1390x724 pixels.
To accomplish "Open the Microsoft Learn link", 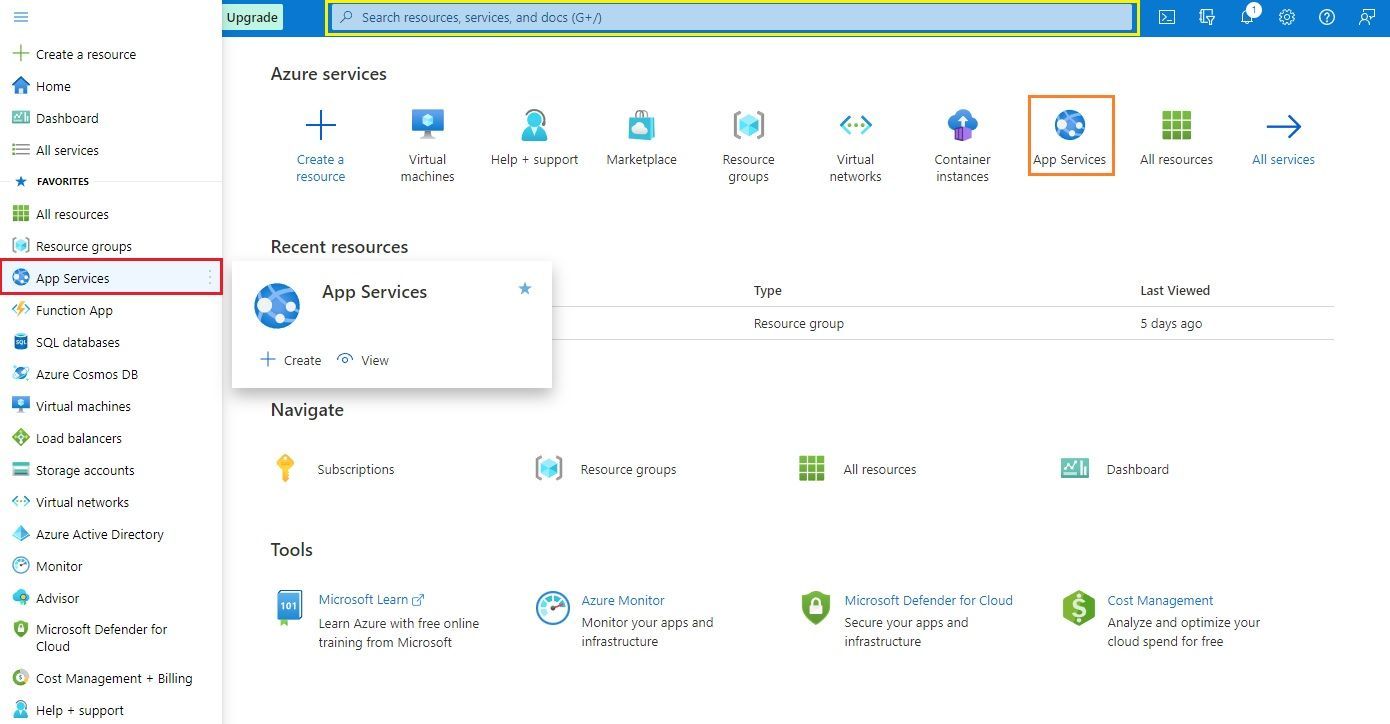I will [x=371, y=600].
